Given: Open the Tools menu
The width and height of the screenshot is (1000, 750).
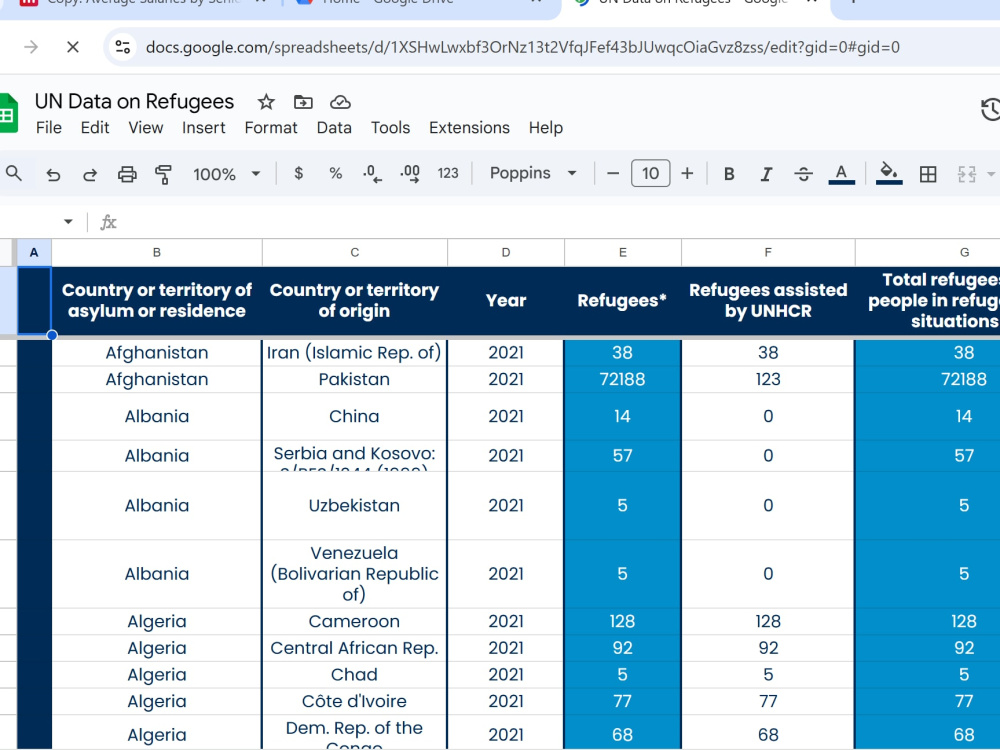Looking at the screenshot, I should [390, 128].
